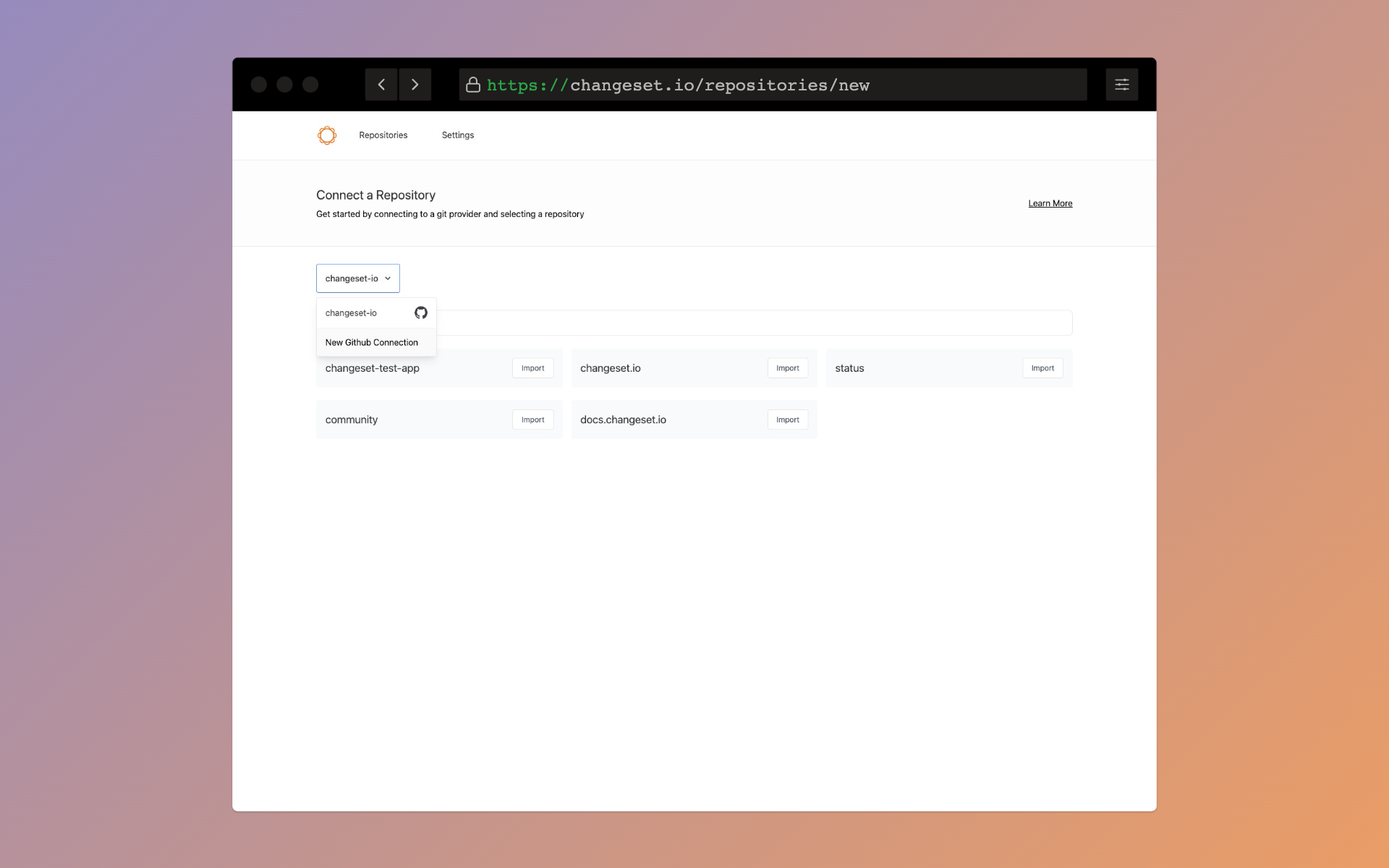The height and width of the screenshot is (868, 1389).
Task: Select New Github Connection from dropdown
Action: [x=371, y=342]
